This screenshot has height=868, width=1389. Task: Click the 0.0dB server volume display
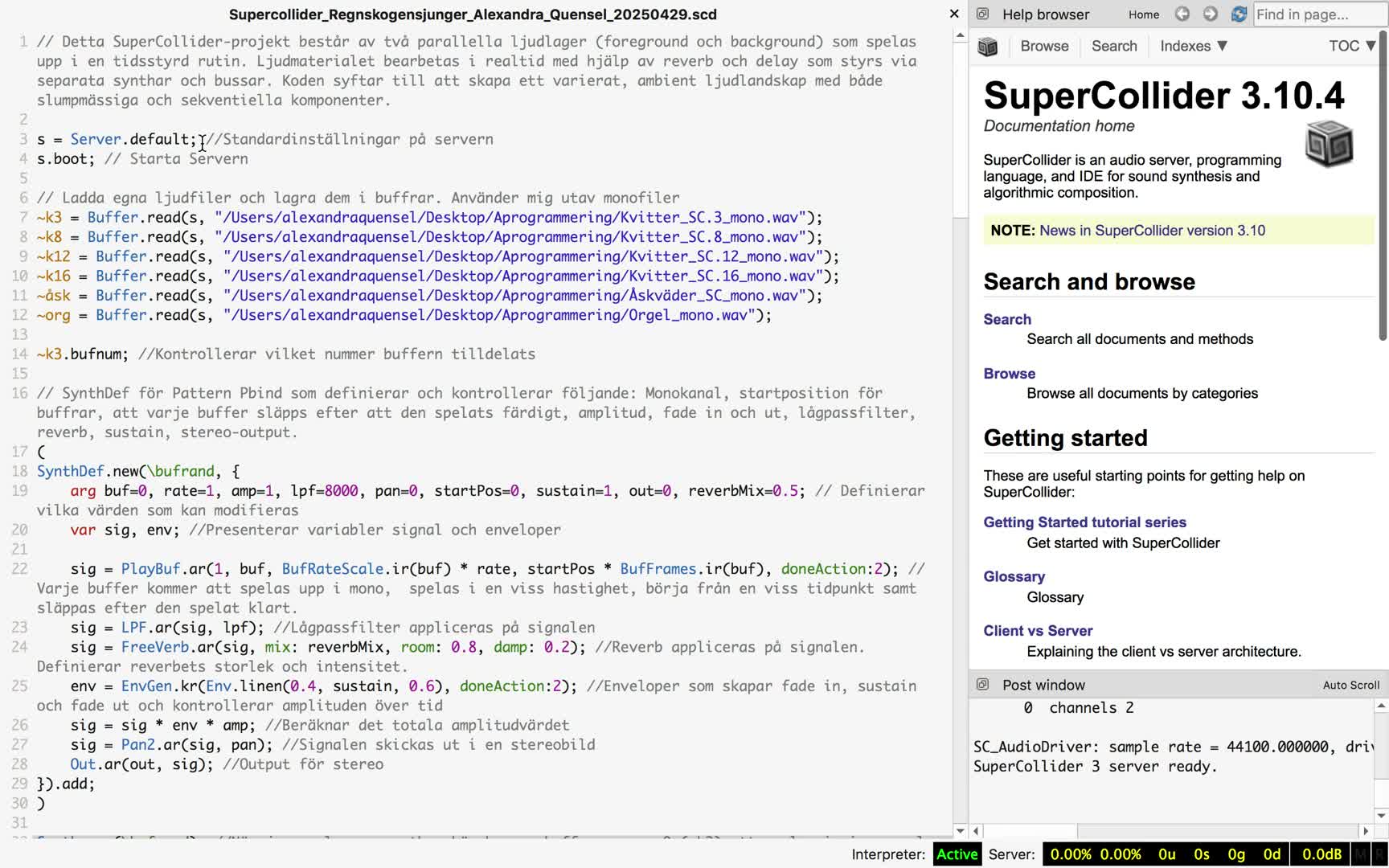pos(1321,854)
